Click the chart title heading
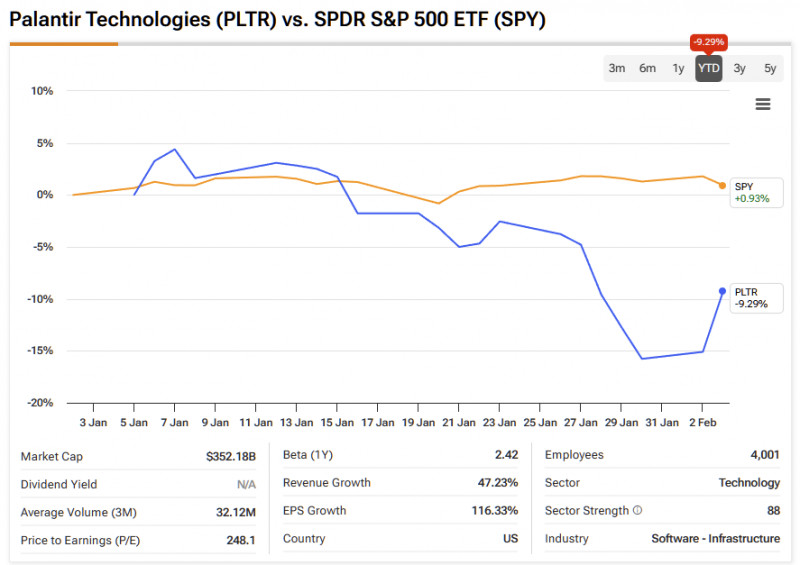 point(277,19)
